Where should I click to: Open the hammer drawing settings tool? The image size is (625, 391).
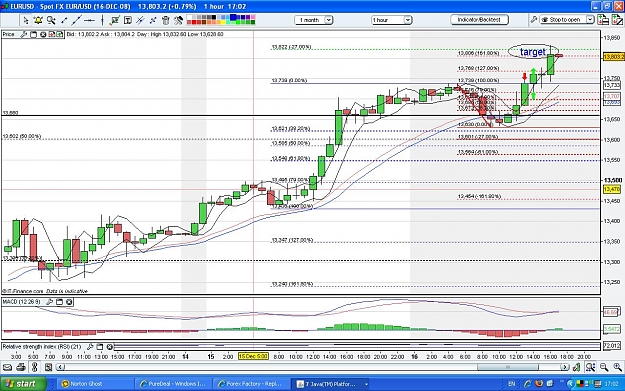[178, 20]
